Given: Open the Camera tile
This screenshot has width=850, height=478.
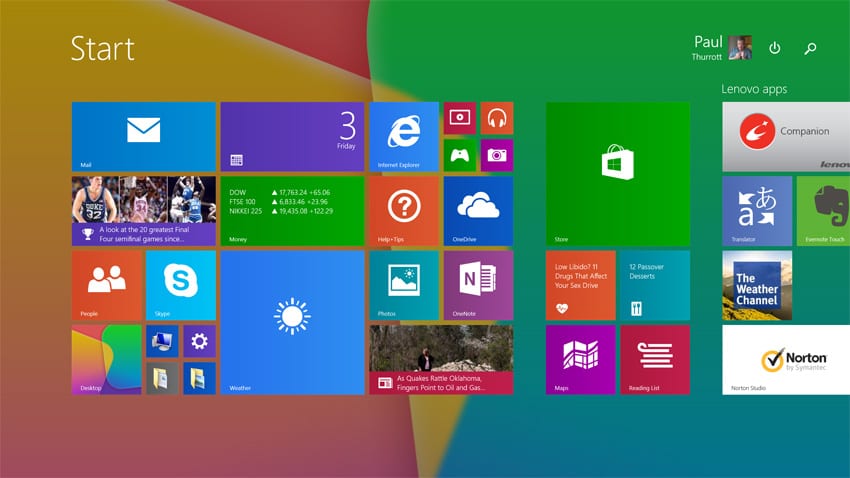Looking at the screenshot, I should (x=497, y=156).
